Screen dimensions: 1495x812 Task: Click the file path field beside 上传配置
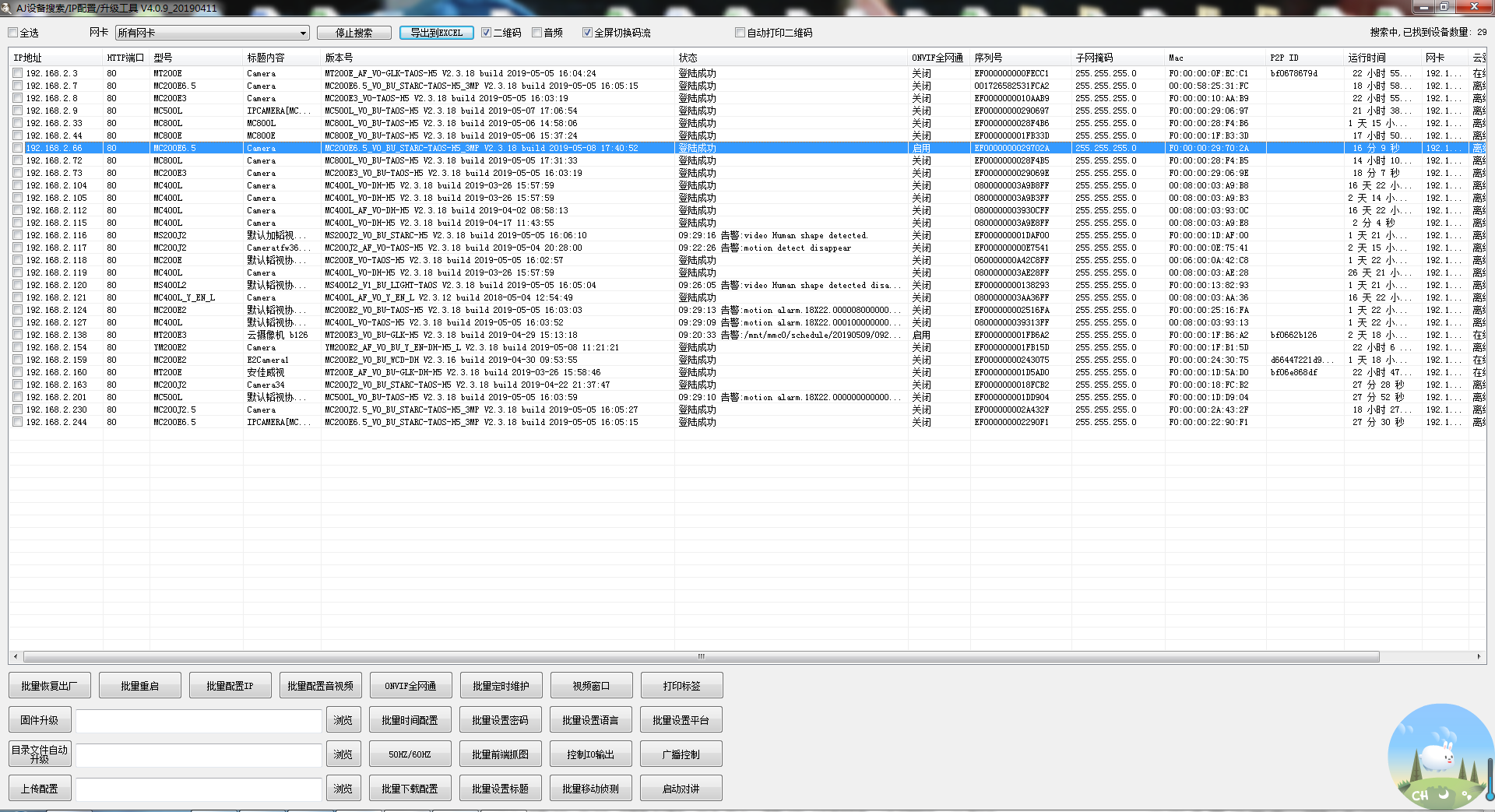pos(199,789)
